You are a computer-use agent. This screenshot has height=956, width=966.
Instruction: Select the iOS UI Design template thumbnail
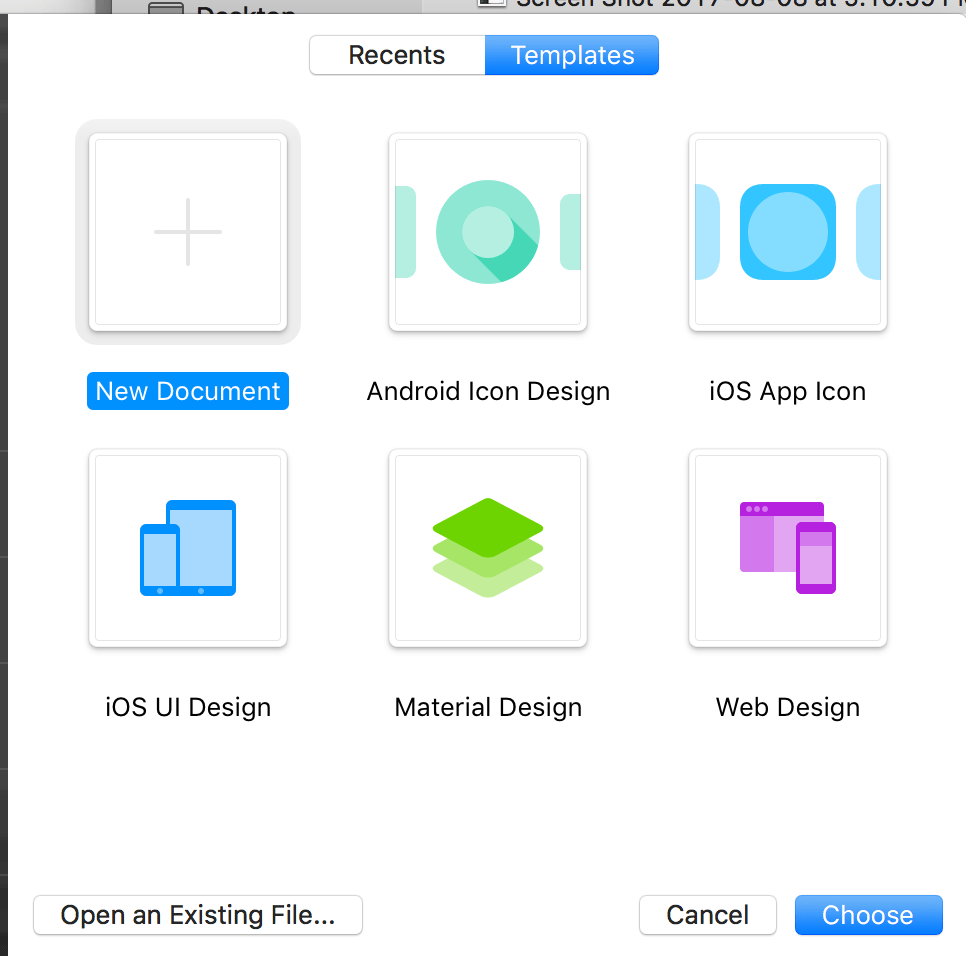188,548
